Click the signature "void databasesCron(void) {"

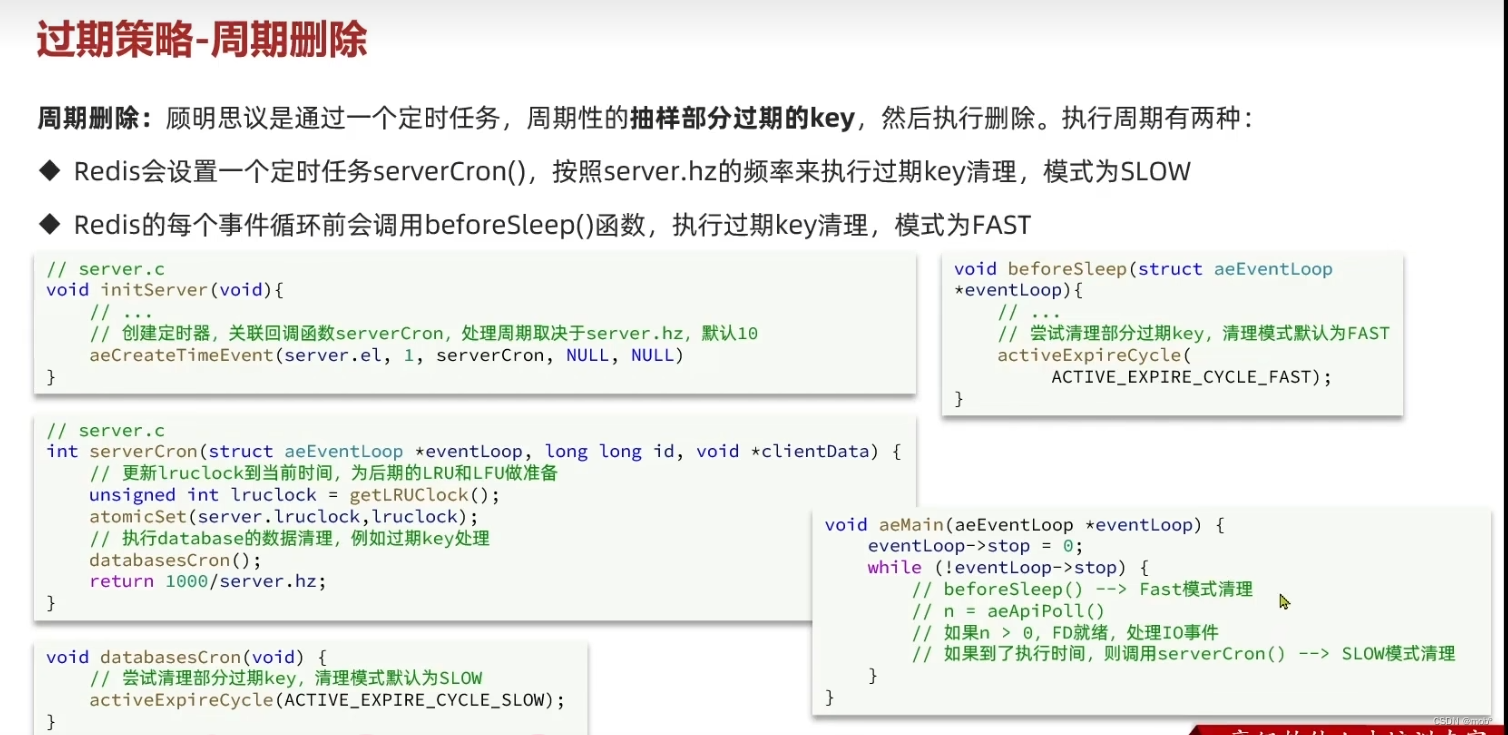(187, 657)
